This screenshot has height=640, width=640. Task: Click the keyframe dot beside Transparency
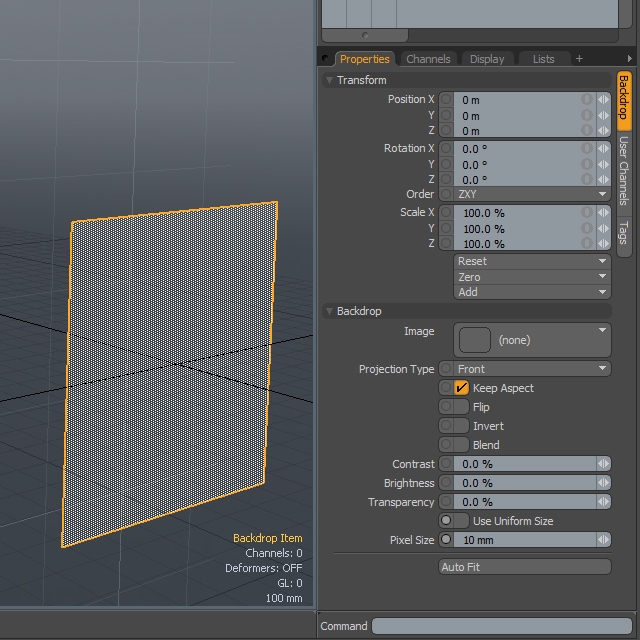(446, 501)
